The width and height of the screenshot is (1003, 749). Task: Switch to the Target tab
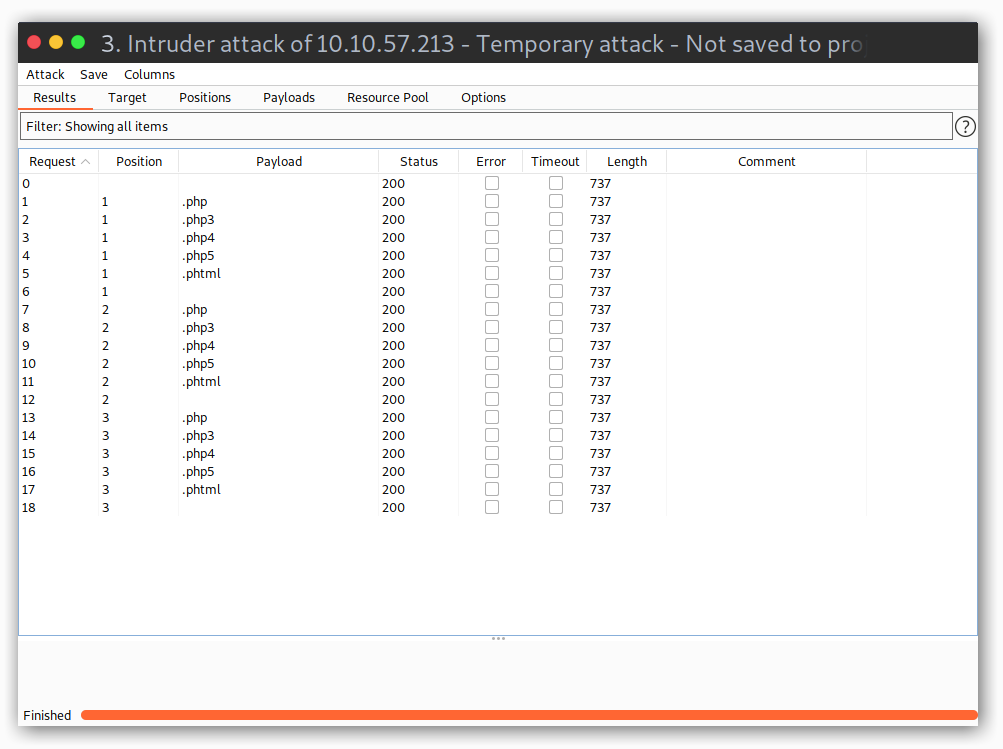pyautogui.click(x=127, y=97)
